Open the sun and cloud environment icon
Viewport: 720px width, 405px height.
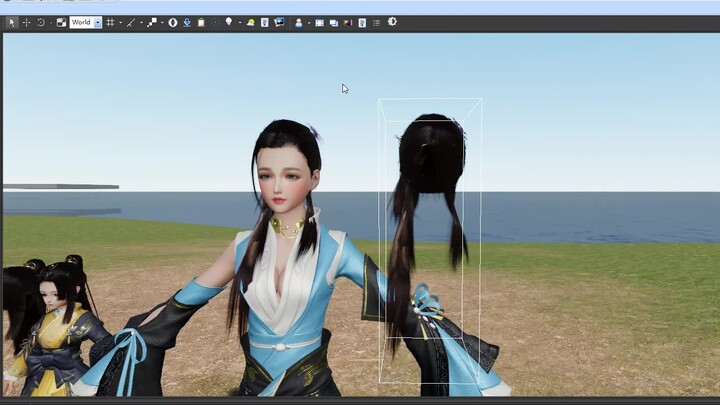coord(250,22)
